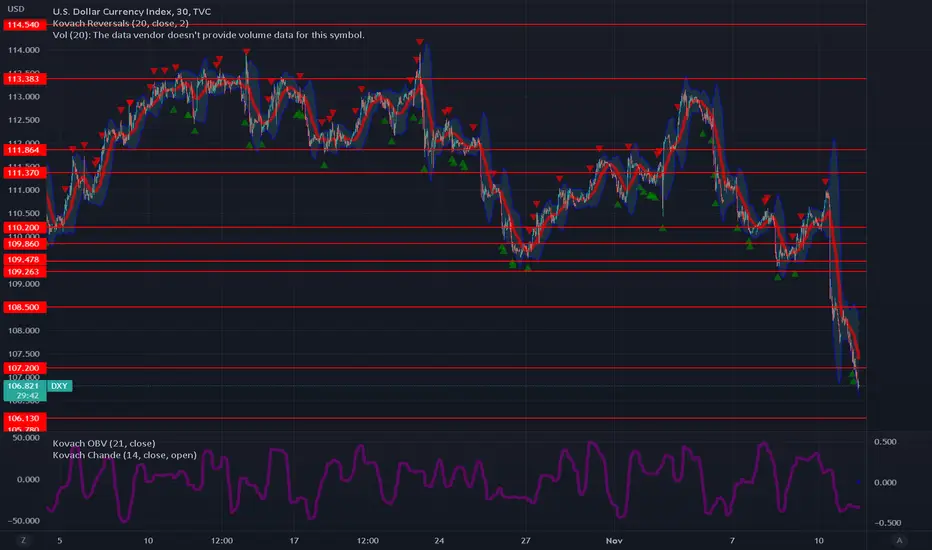Click the 113.000 price axis value
Image resolution: width=932 pixels, height=550 pixels.
click(24, 97)
